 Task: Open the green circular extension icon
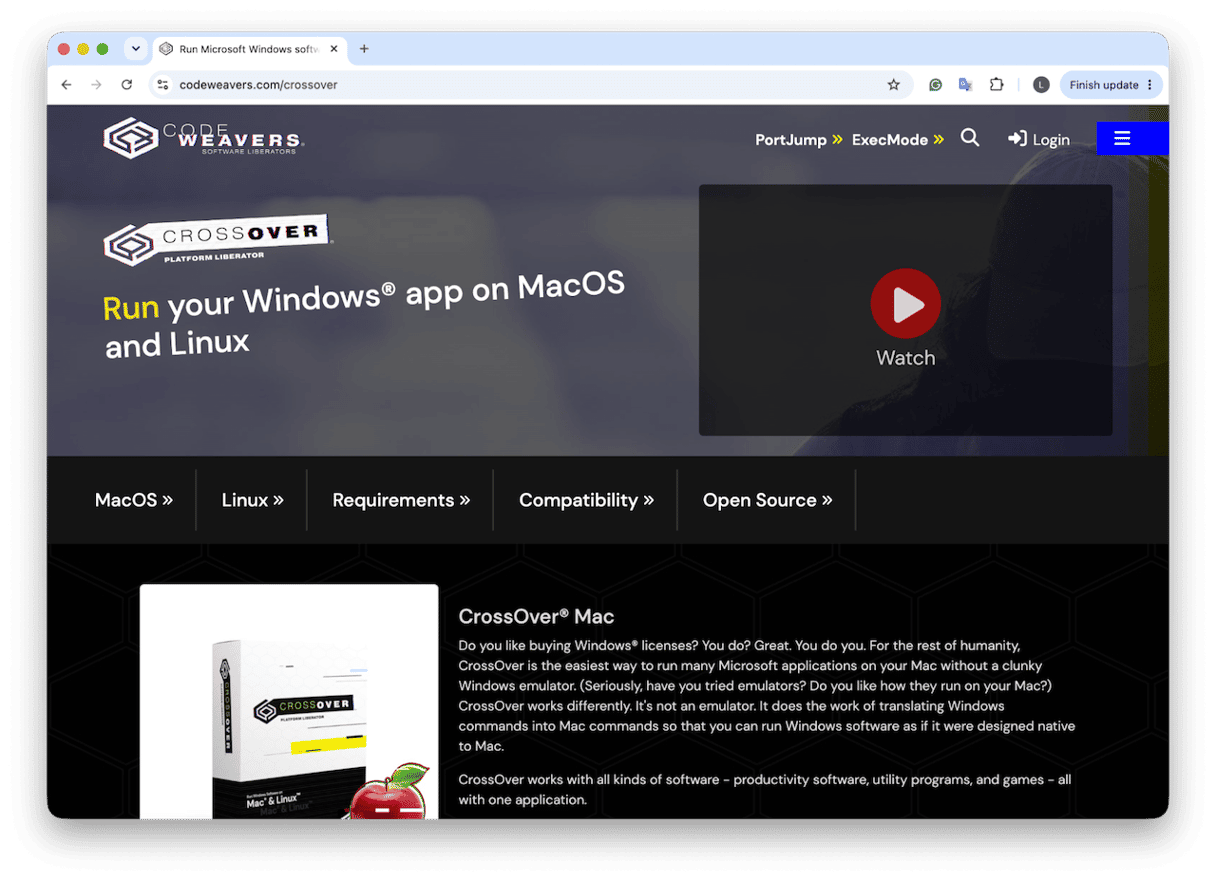pyautogui.click(x=935, y=85)
